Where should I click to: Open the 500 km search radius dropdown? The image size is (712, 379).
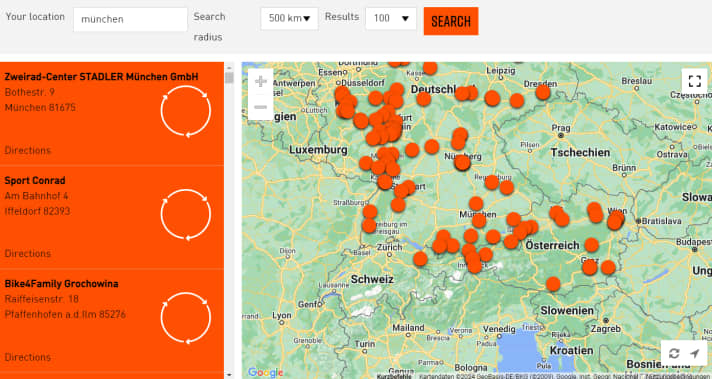click(x=289, y=19)
